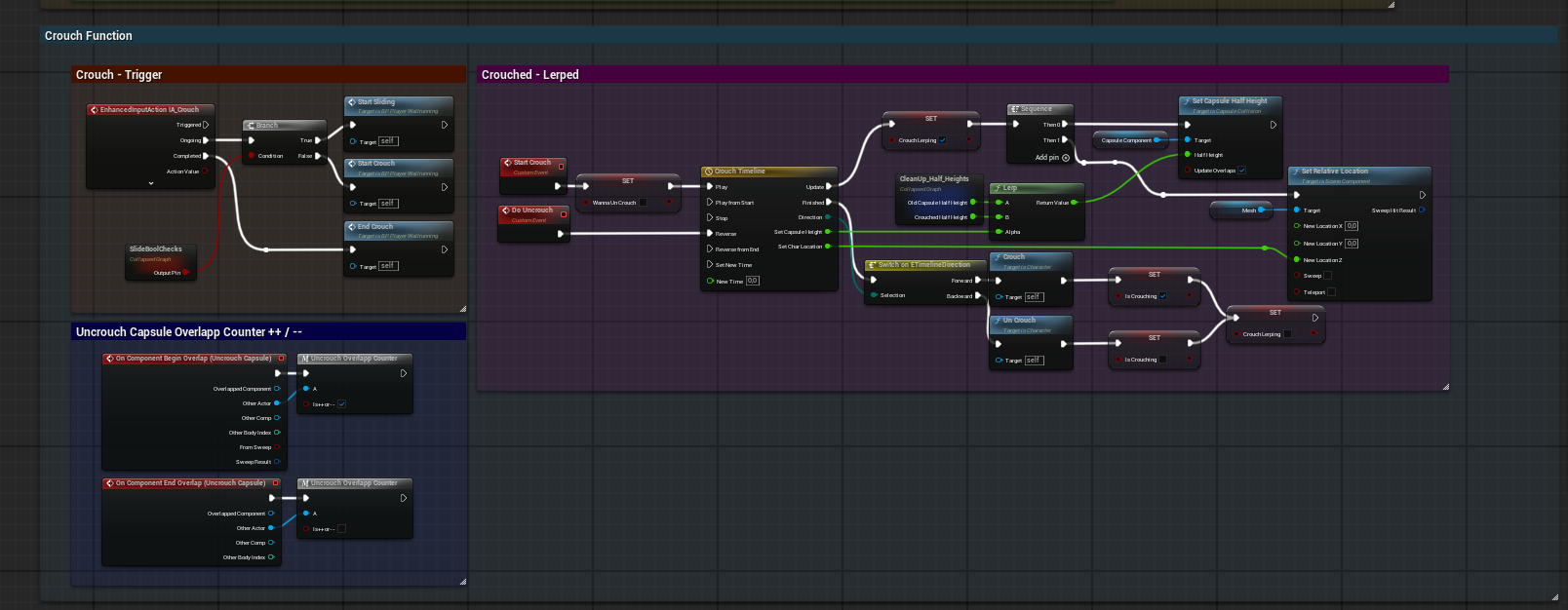Click the New Location X value field
The width and height of the screenshot is (1568, 610).
[x=1352, y=226]
